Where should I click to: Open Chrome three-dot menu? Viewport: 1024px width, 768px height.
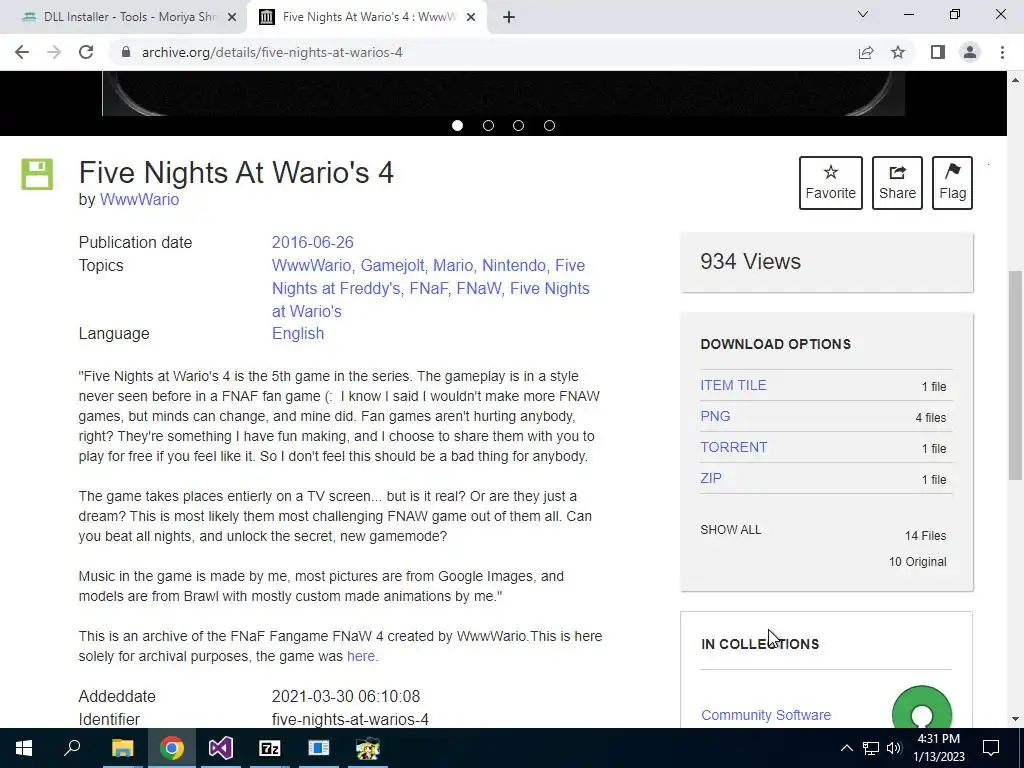point(1002,52)
